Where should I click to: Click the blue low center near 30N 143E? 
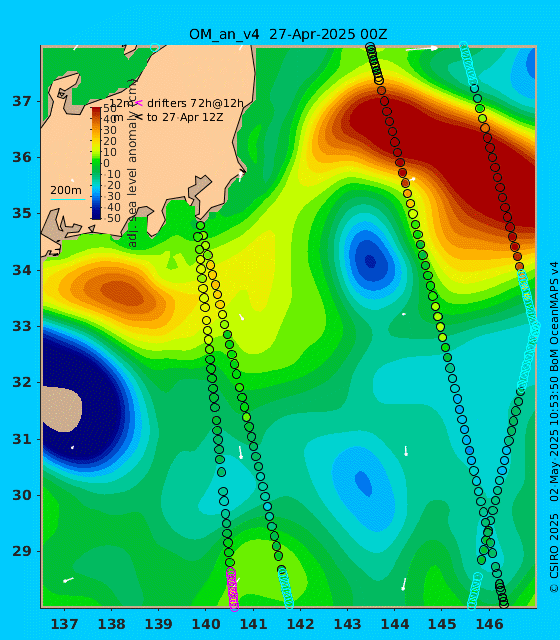[x=363, y=483]
